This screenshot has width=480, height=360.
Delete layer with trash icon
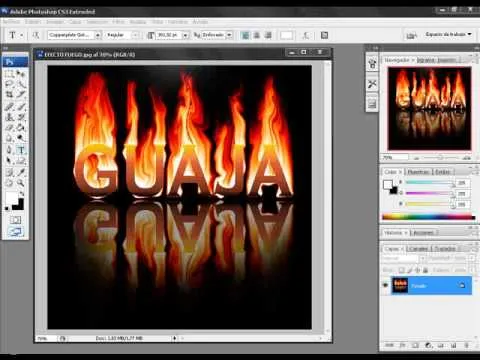[x=466, y=345]
